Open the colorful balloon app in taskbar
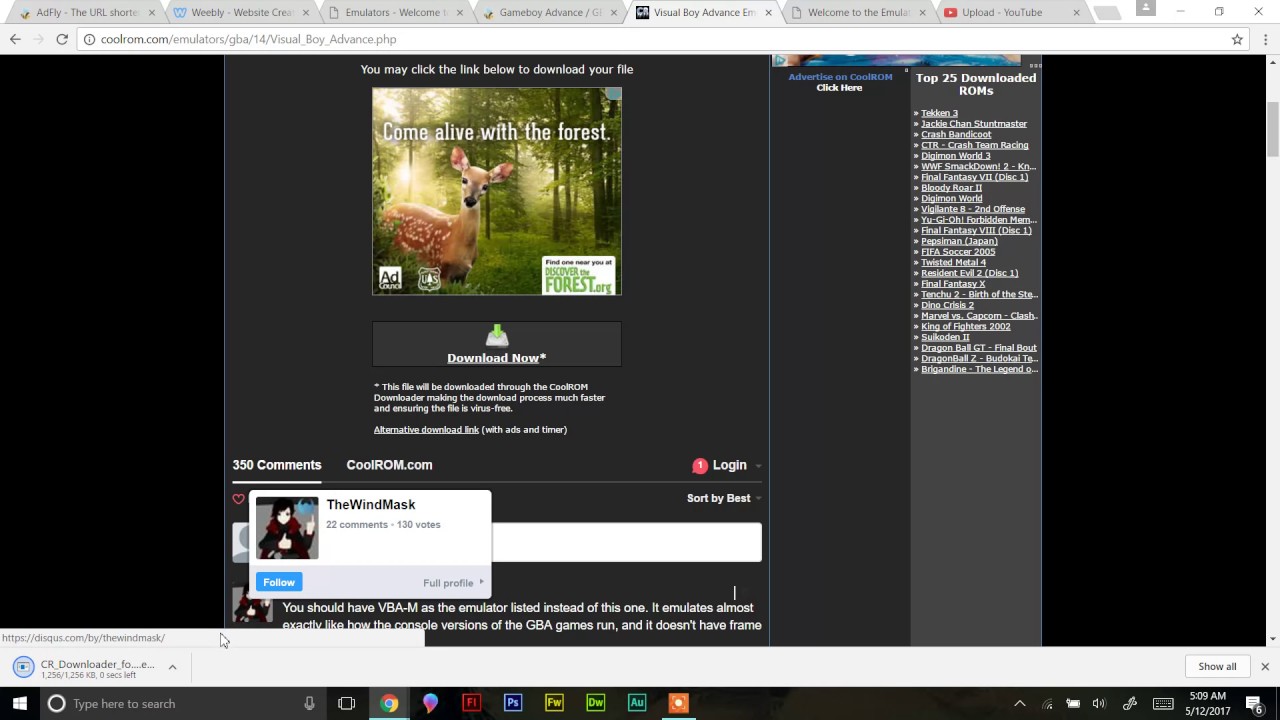 (x=430, y=703)
